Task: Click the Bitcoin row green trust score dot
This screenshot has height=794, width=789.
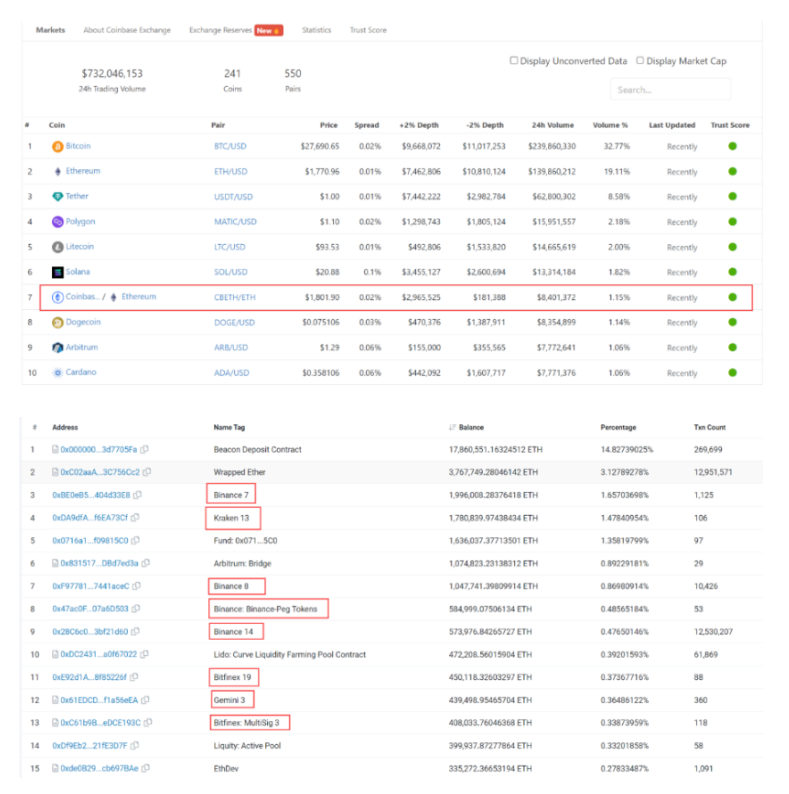Action: tap(732, 146)
